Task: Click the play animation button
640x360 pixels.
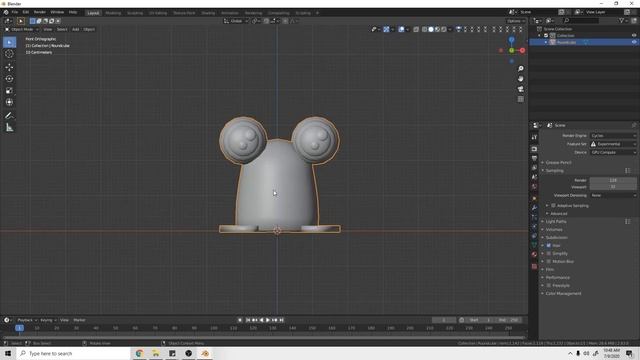Action: click(268, 320)
